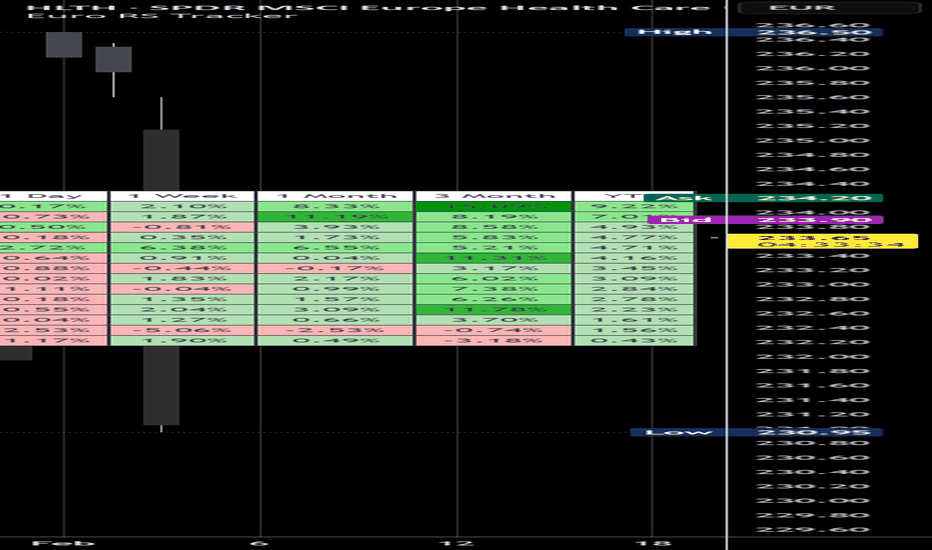Viewport: 932px width, 550px height.
Task: Click 8.19% in the 3 Month column
Action: click(493, 216)
